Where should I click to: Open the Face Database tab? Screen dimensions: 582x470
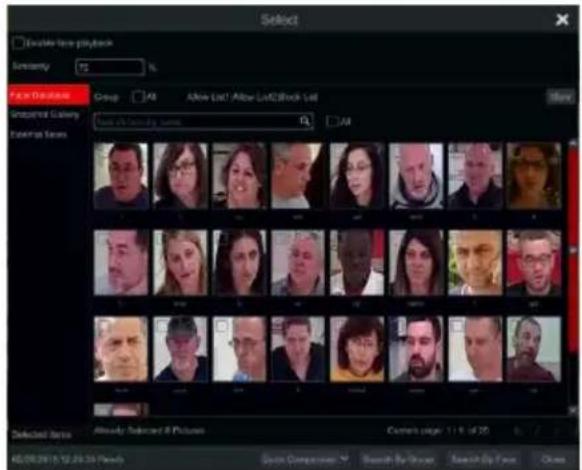coord(48,95)
